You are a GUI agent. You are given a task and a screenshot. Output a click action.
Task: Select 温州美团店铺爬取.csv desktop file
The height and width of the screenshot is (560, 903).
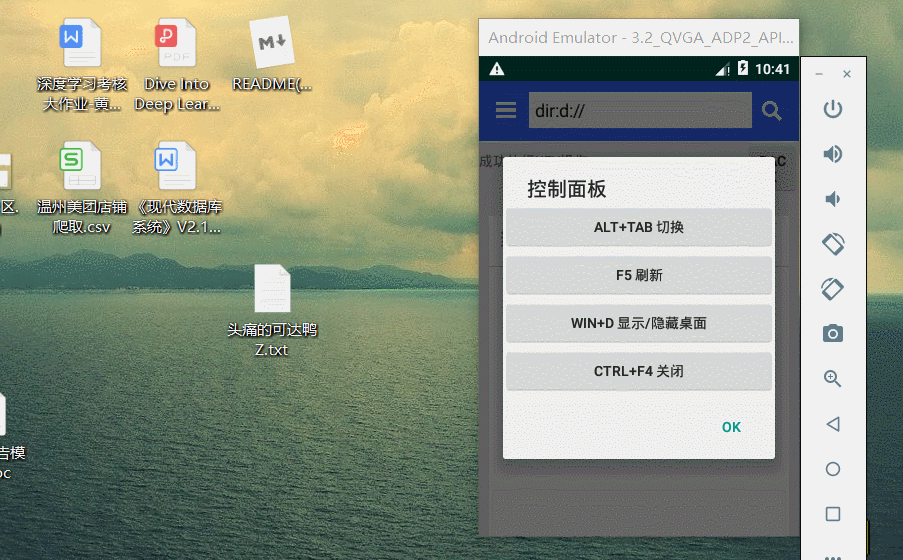click(82, 188)
